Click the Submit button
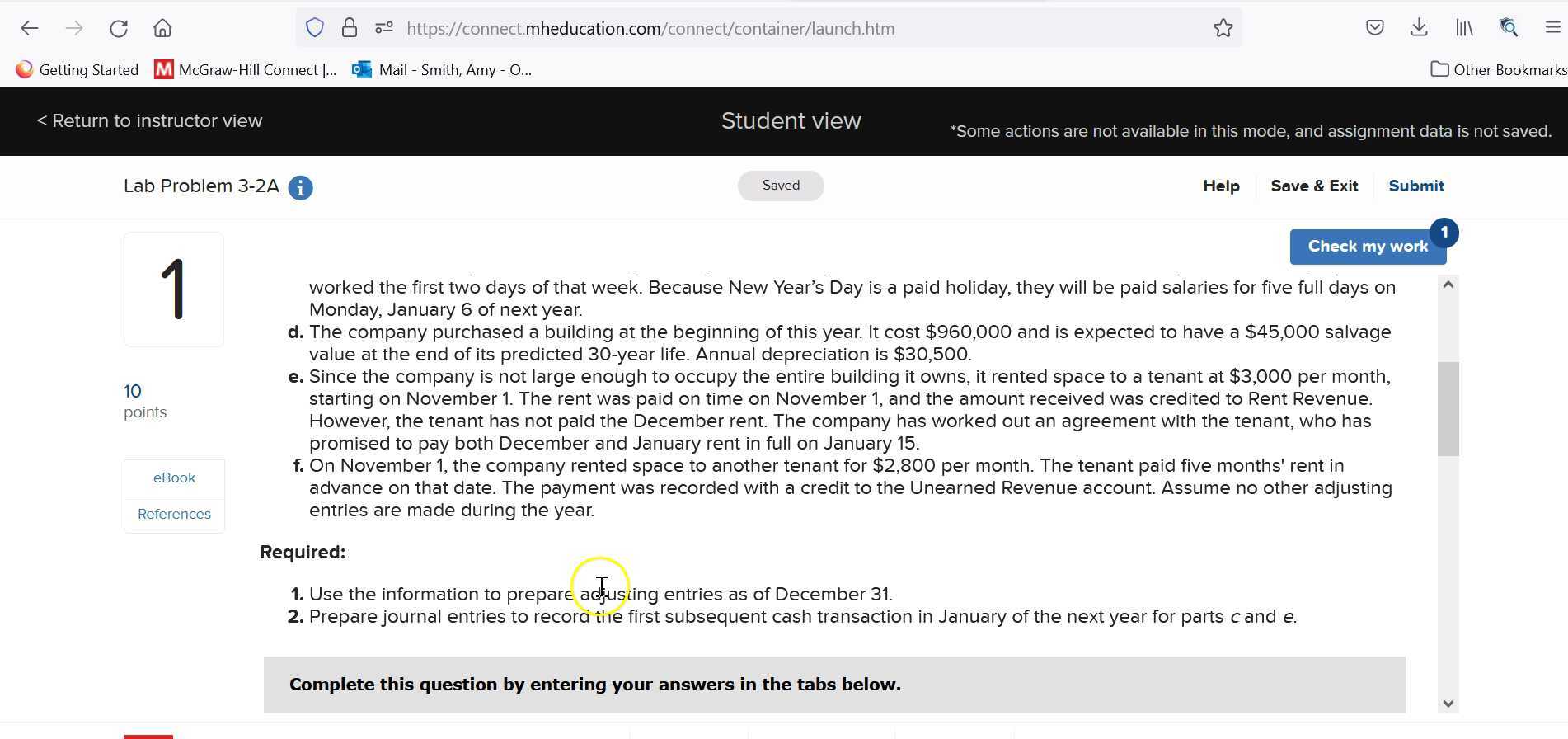 click(1415, 186)
